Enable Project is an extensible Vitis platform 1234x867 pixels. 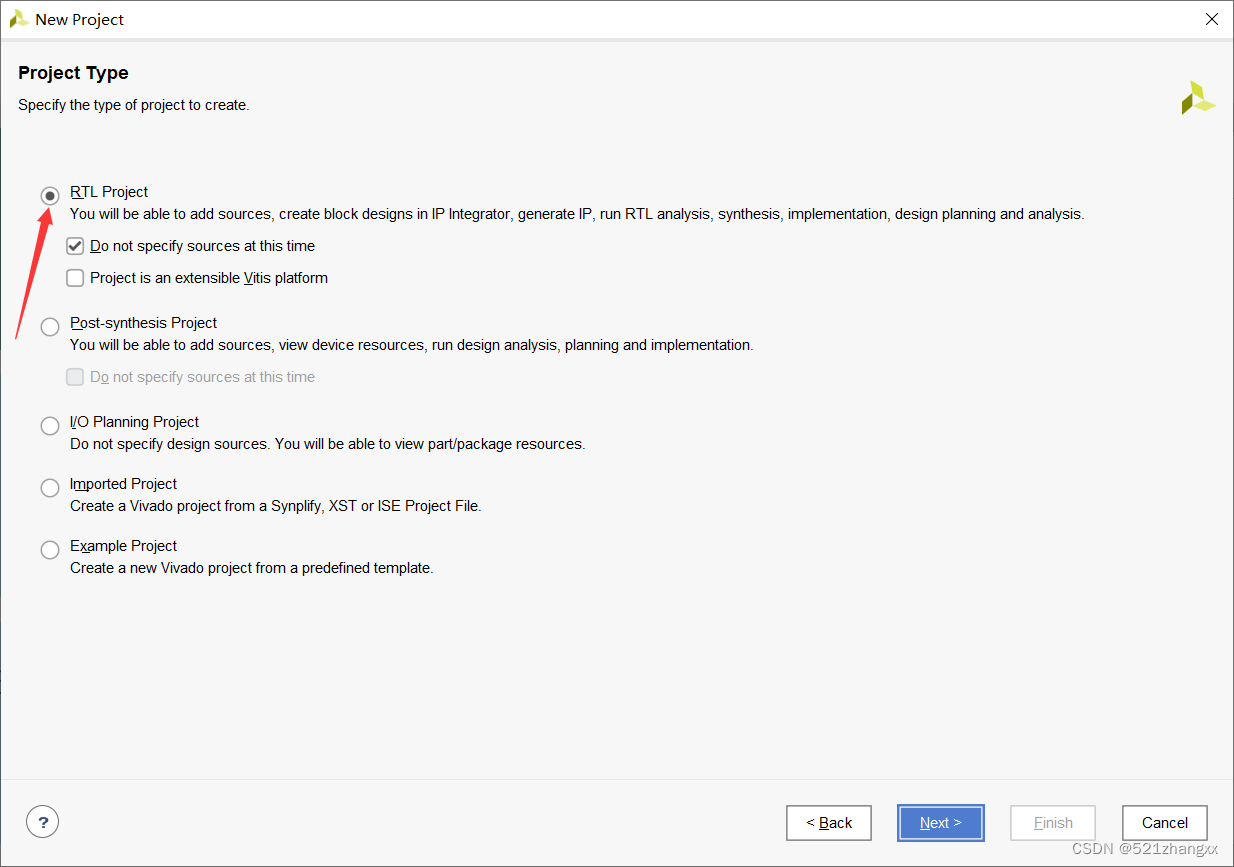point(75,278)
